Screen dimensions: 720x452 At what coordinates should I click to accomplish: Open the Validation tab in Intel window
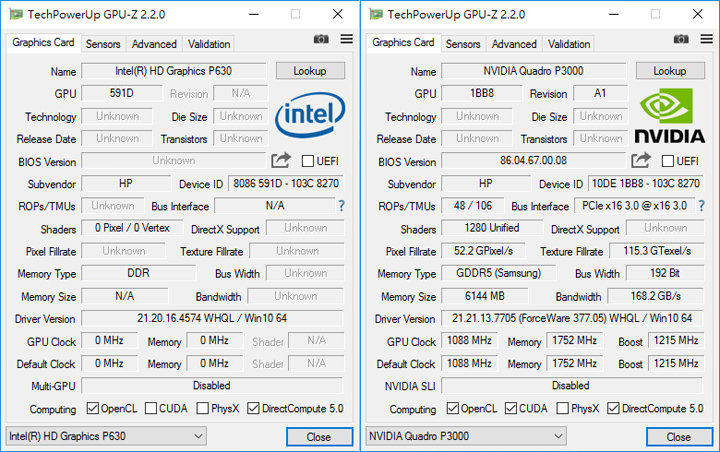pos(209,44)
